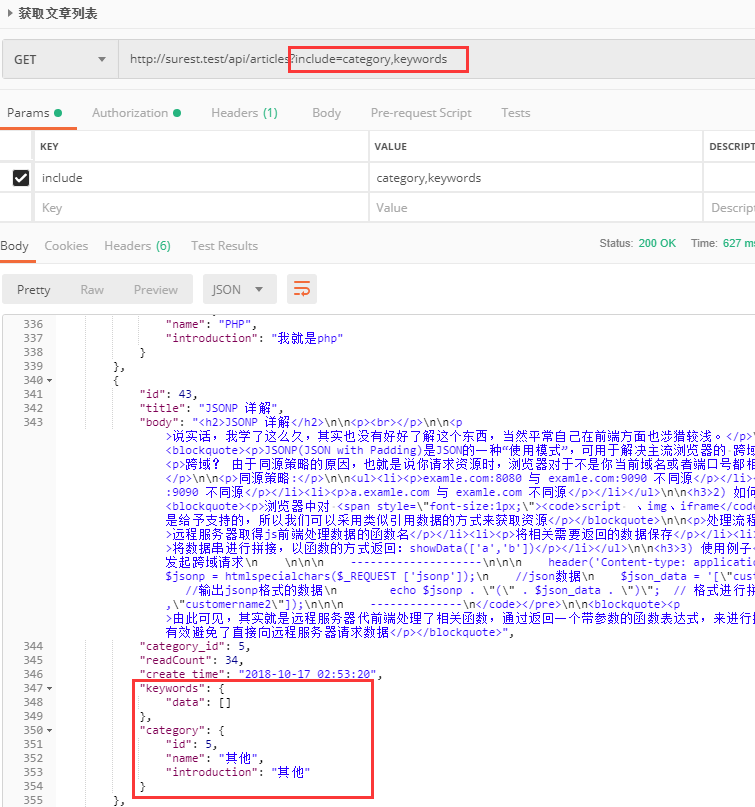Open the response Cookies tab
This screenshot has width=755, height=807.
pyautogui.click(x=66, y=246)
